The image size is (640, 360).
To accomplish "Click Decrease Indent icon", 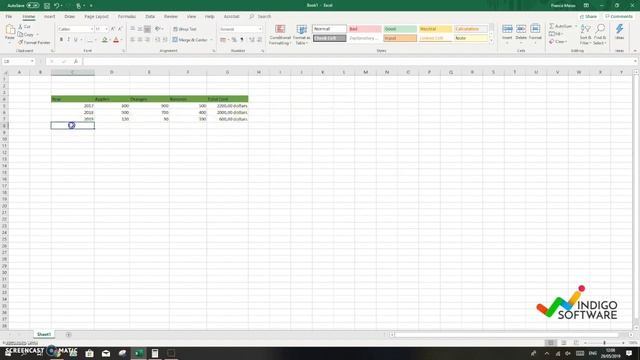I will coord(158,40).
